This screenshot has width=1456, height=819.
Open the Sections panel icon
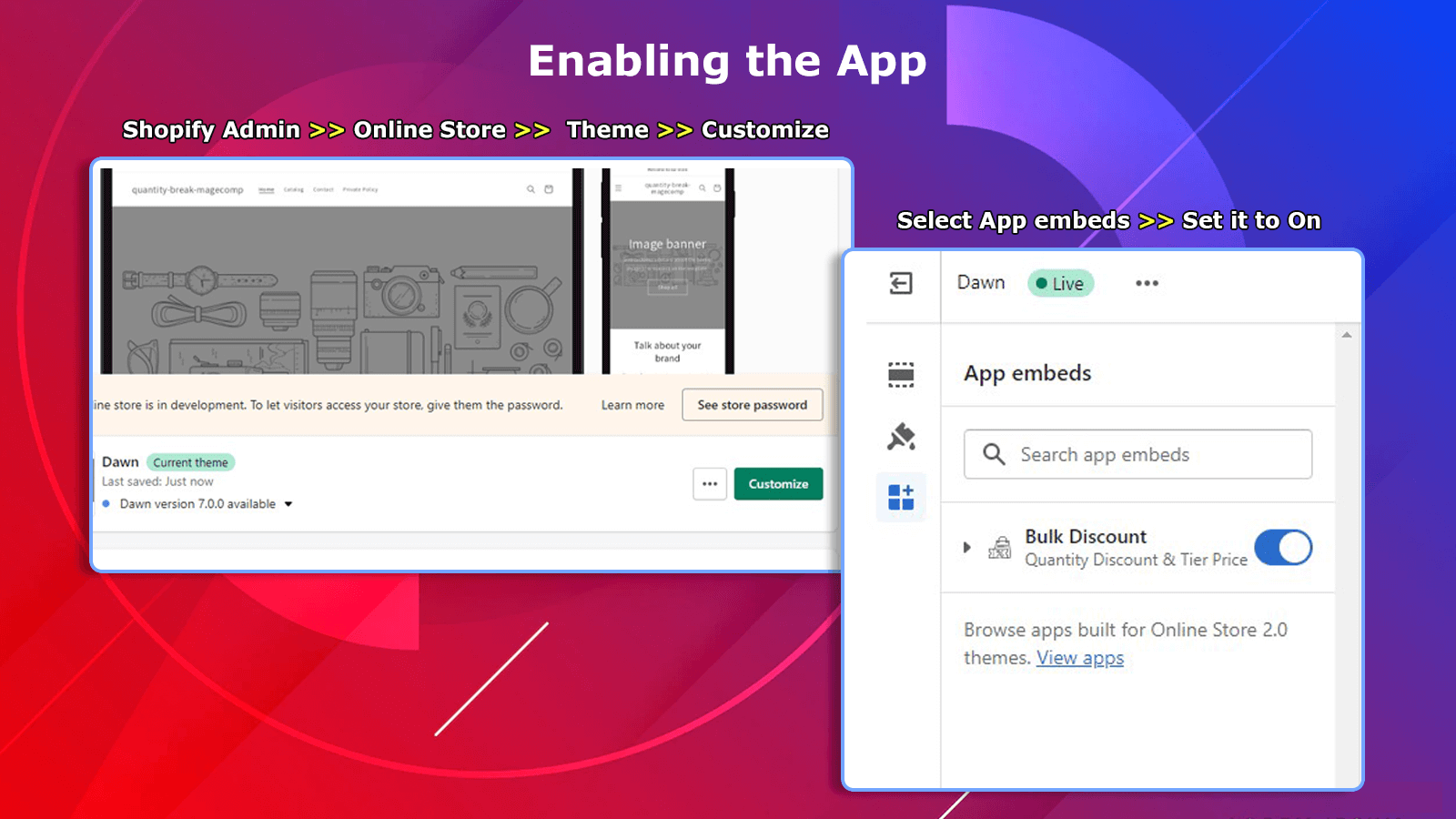[x=901, y=374]
